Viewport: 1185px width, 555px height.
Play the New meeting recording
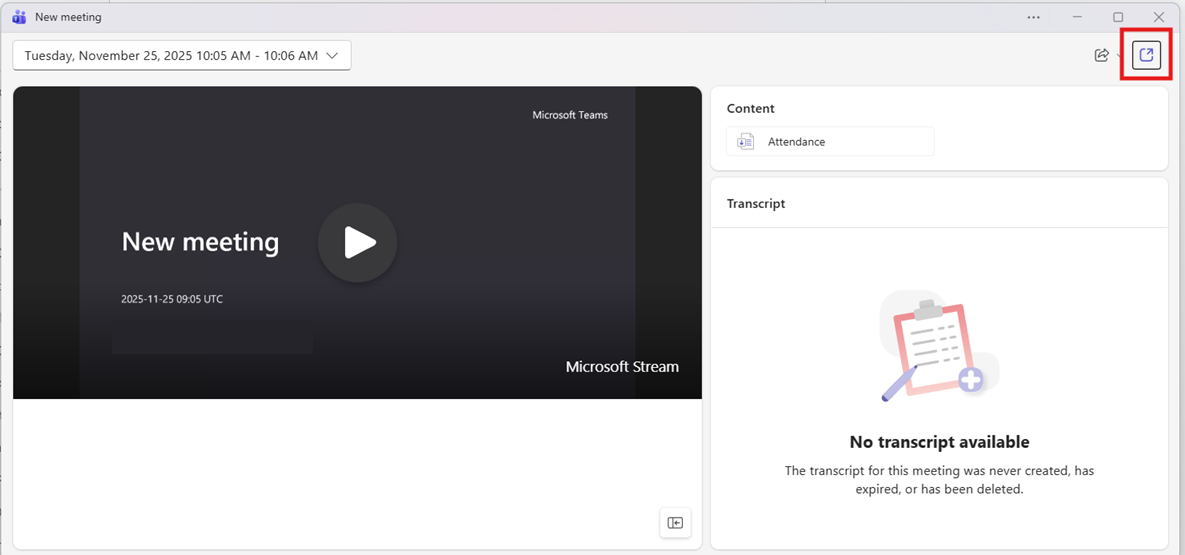point(357,243)
